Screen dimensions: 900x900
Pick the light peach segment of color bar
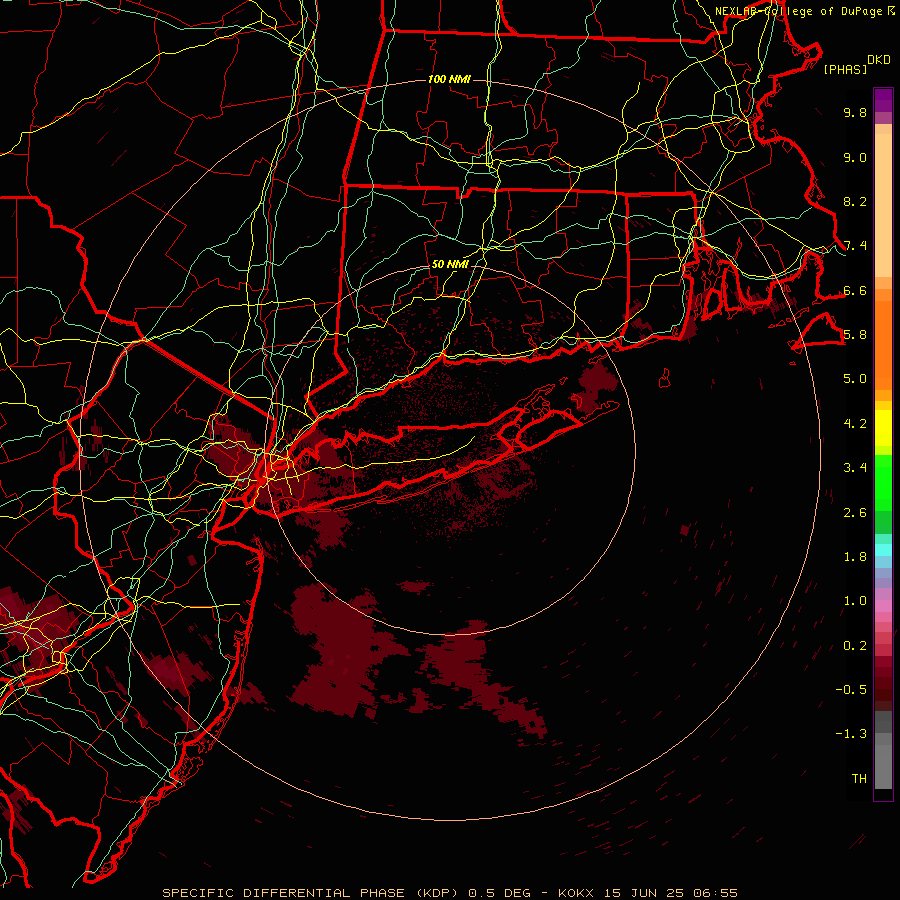coord(883,205)
